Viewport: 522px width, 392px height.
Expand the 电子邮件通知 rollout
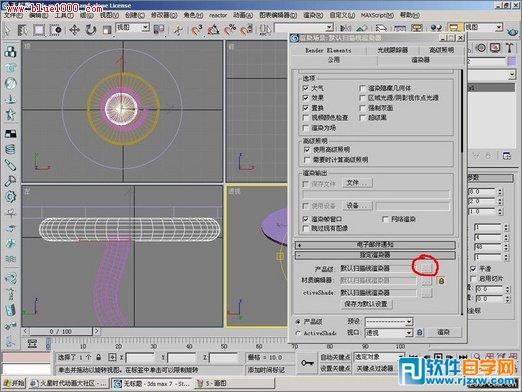click(x=375, y=245)
